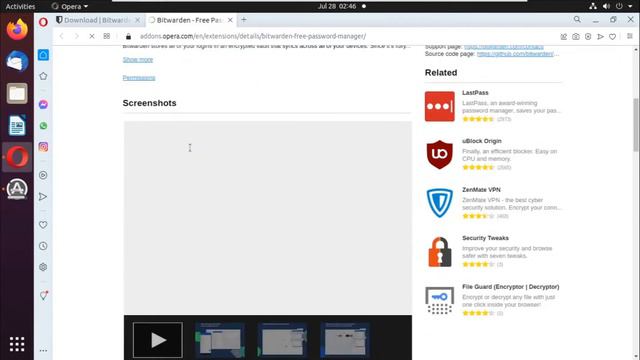640x360 pixels.
Task: Open the LastPass related extension
Action: coord(475,93)
